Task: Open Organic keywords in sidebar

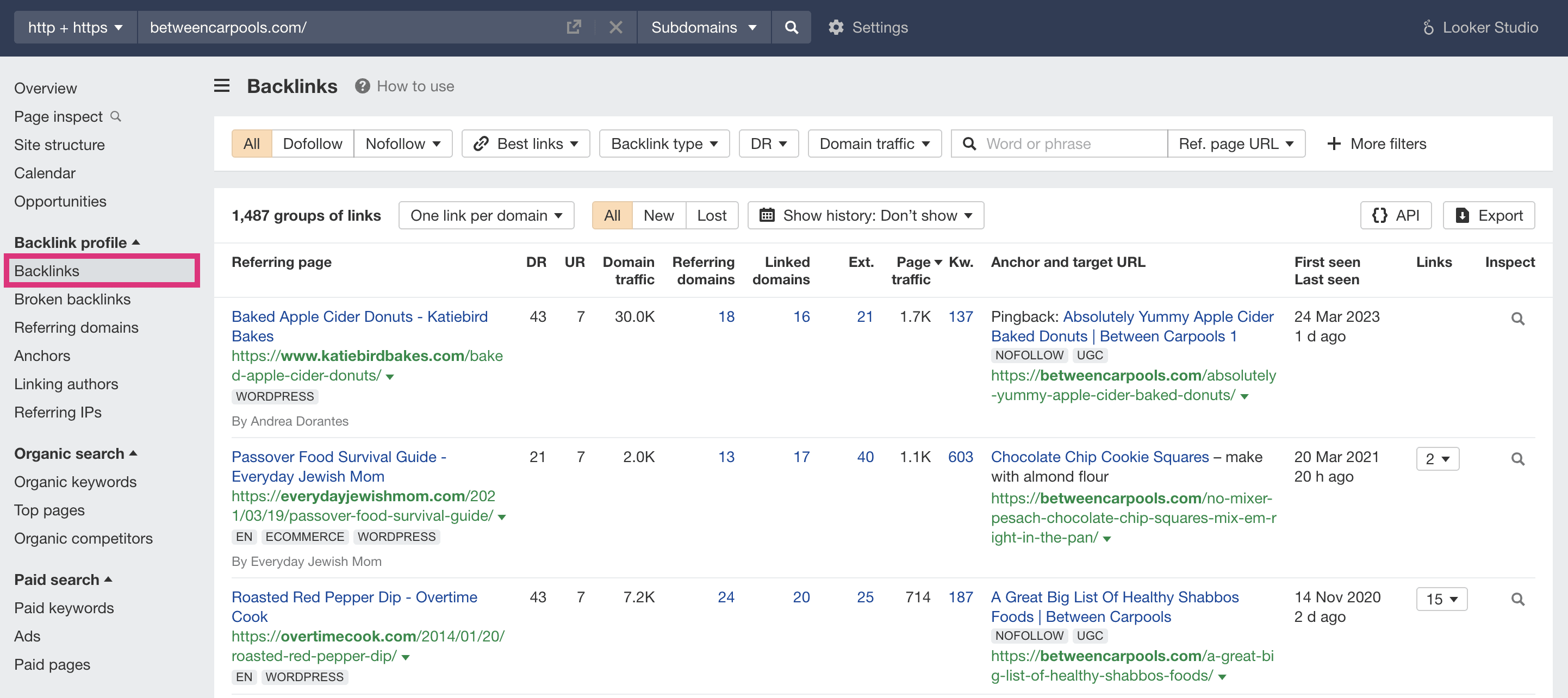Action: 75,482
